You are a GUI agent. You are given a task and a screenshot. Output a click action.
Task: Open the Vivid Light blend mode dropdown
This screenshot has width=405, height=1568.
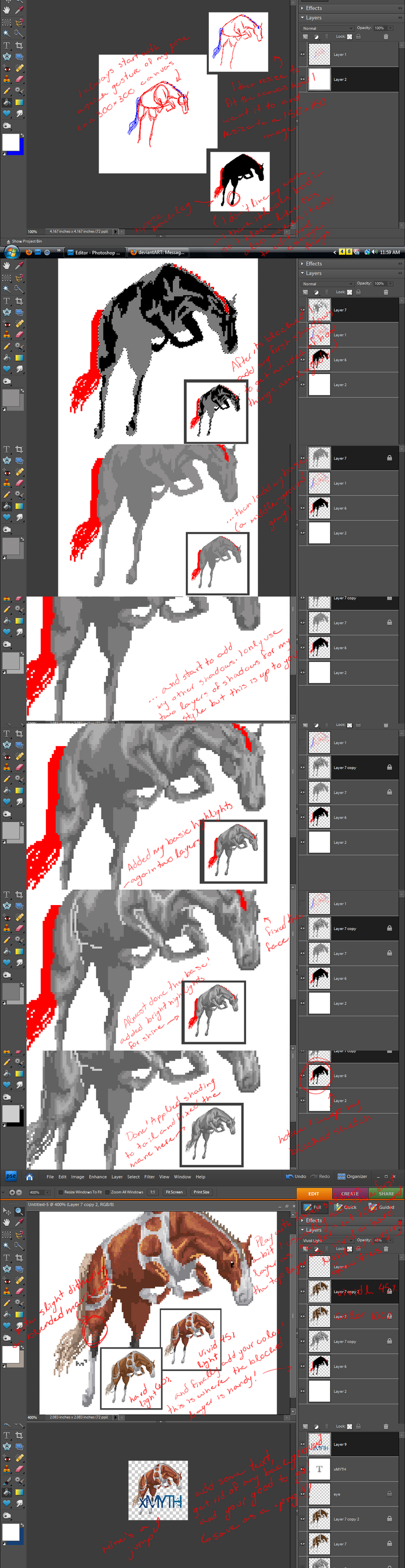(328, 1240)
